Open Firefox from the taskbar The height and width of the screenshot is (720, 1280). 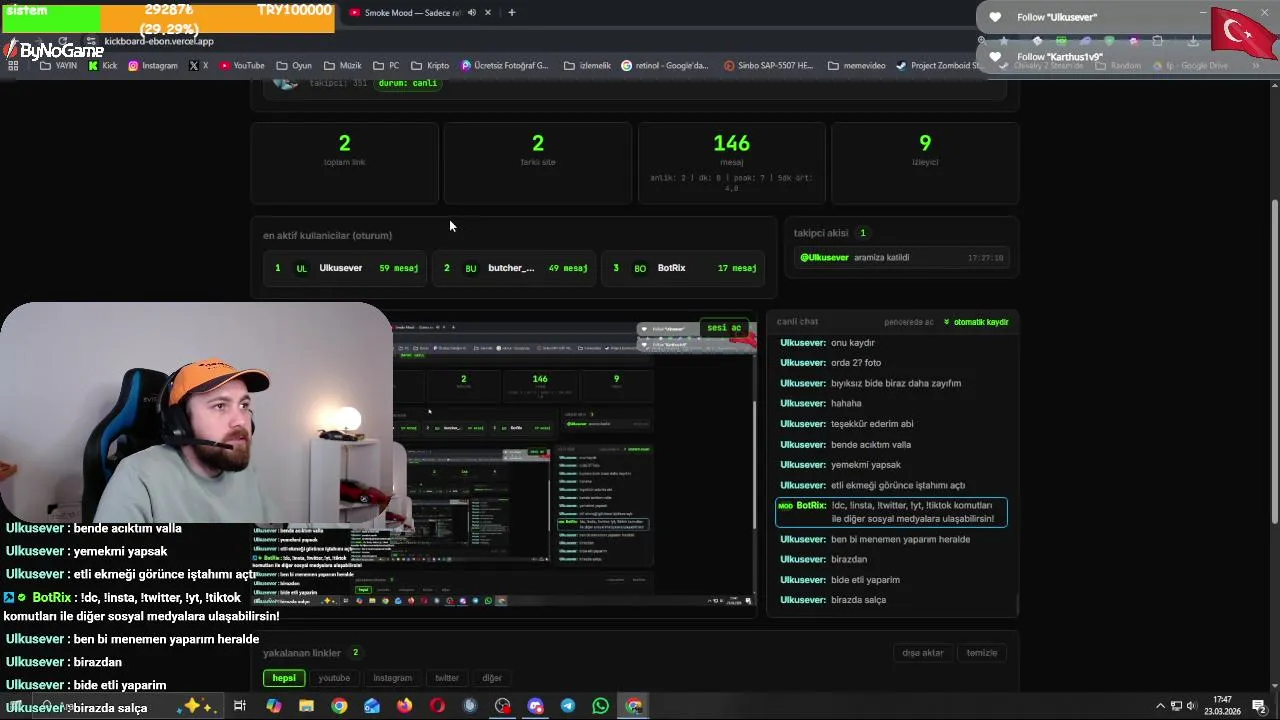coord(404,706)
